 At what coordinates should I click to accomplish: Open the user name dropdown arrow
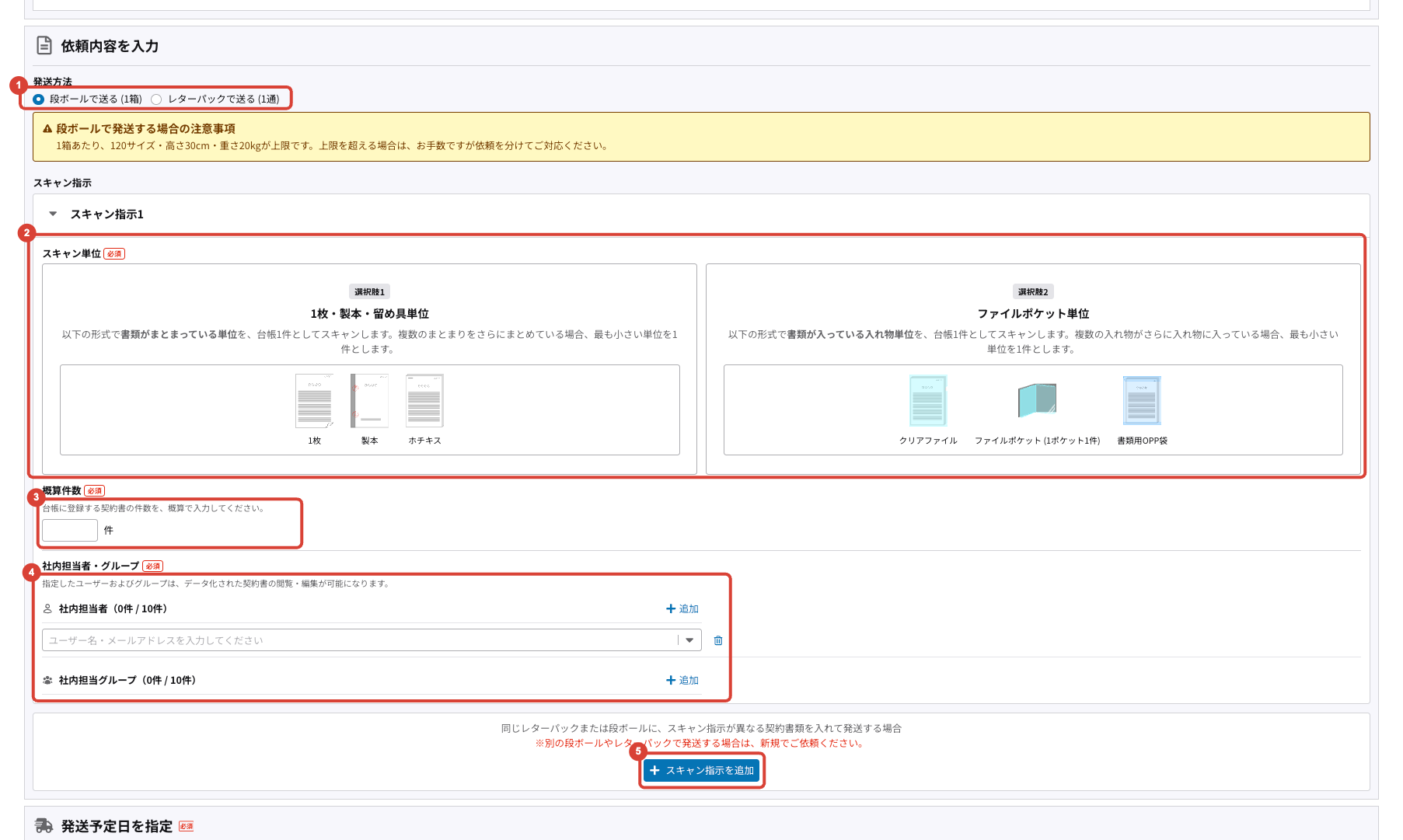(x=689, y=640)
